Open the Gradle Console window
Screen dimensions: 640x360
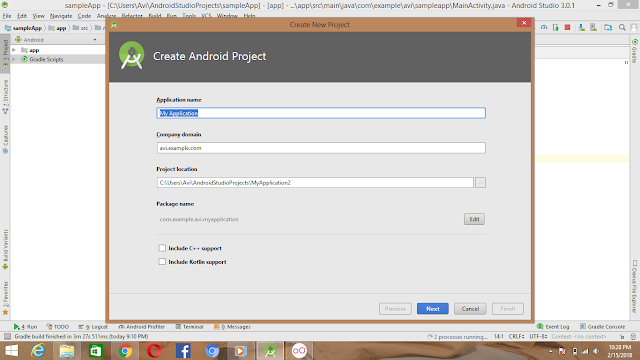[602, 327]
